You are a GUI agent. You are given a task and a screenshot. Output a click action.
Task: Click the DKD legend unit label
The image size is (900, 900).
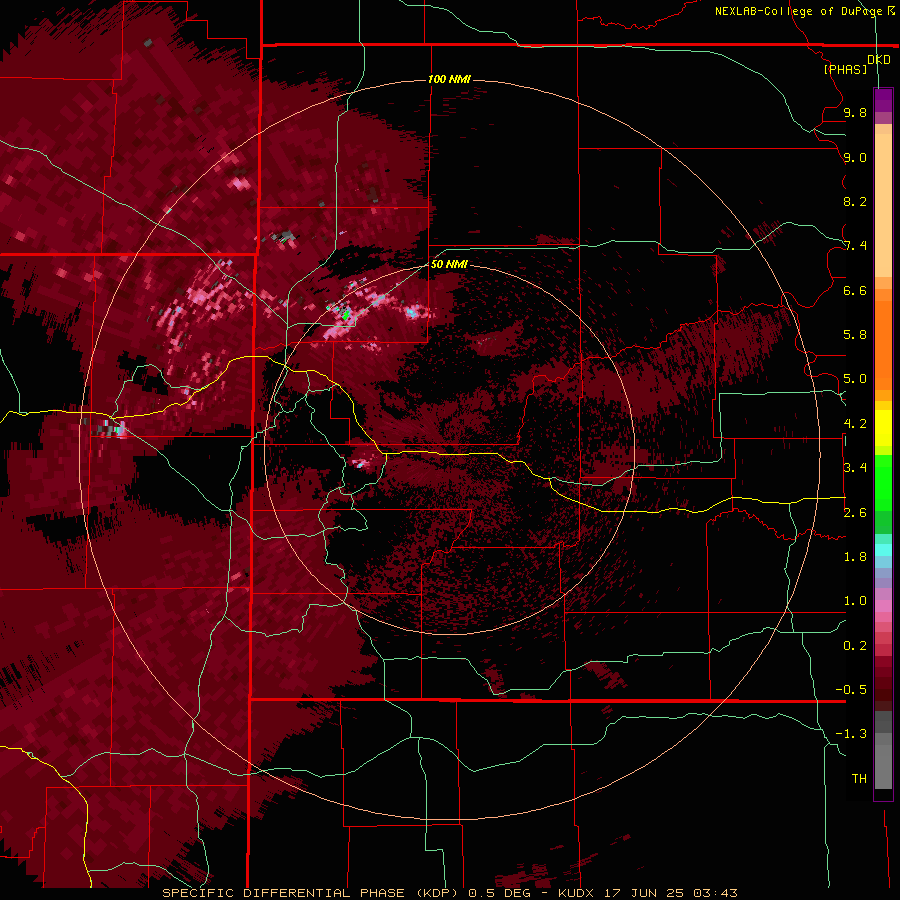click(x=879, y=60)
